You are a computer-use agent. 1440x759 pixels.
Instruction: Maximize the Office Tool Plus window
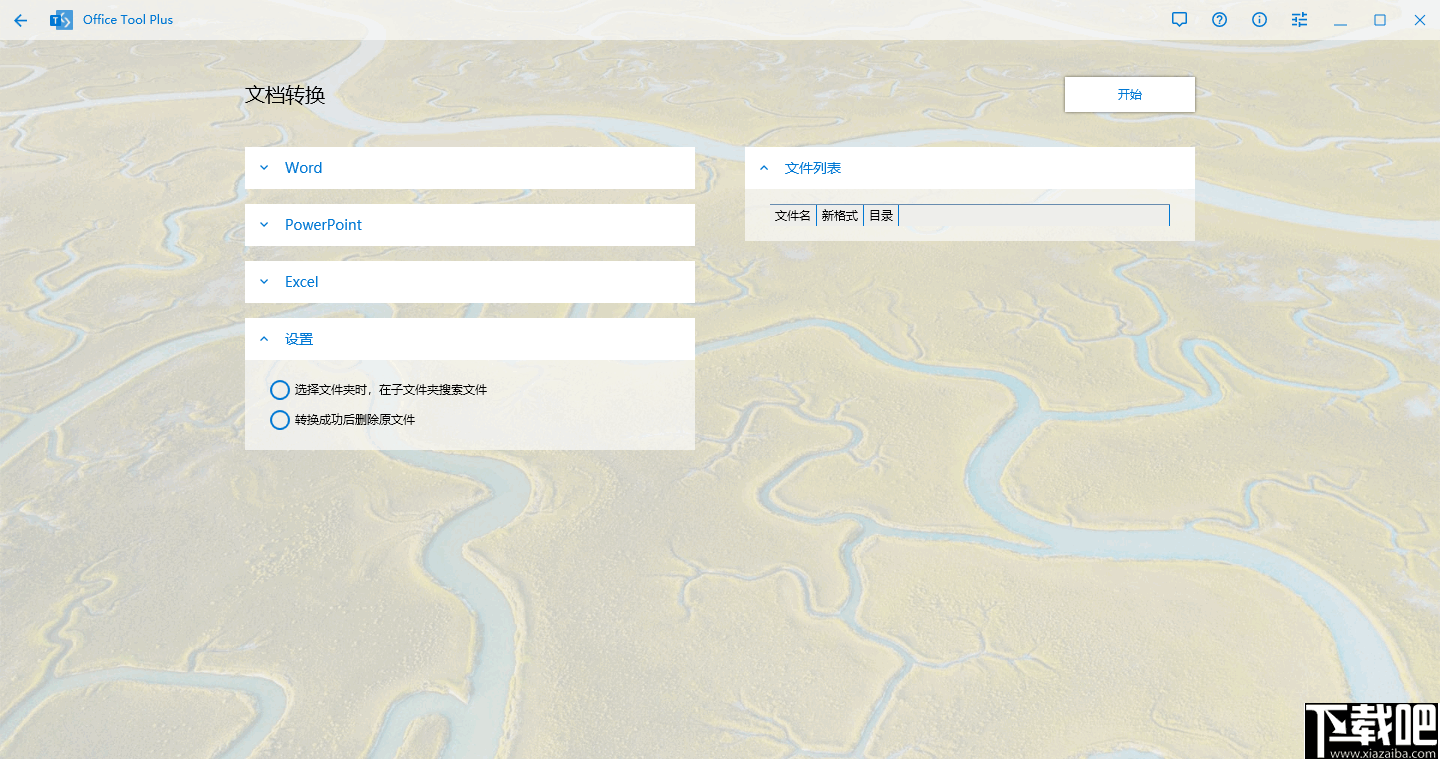click(1380, 20)
